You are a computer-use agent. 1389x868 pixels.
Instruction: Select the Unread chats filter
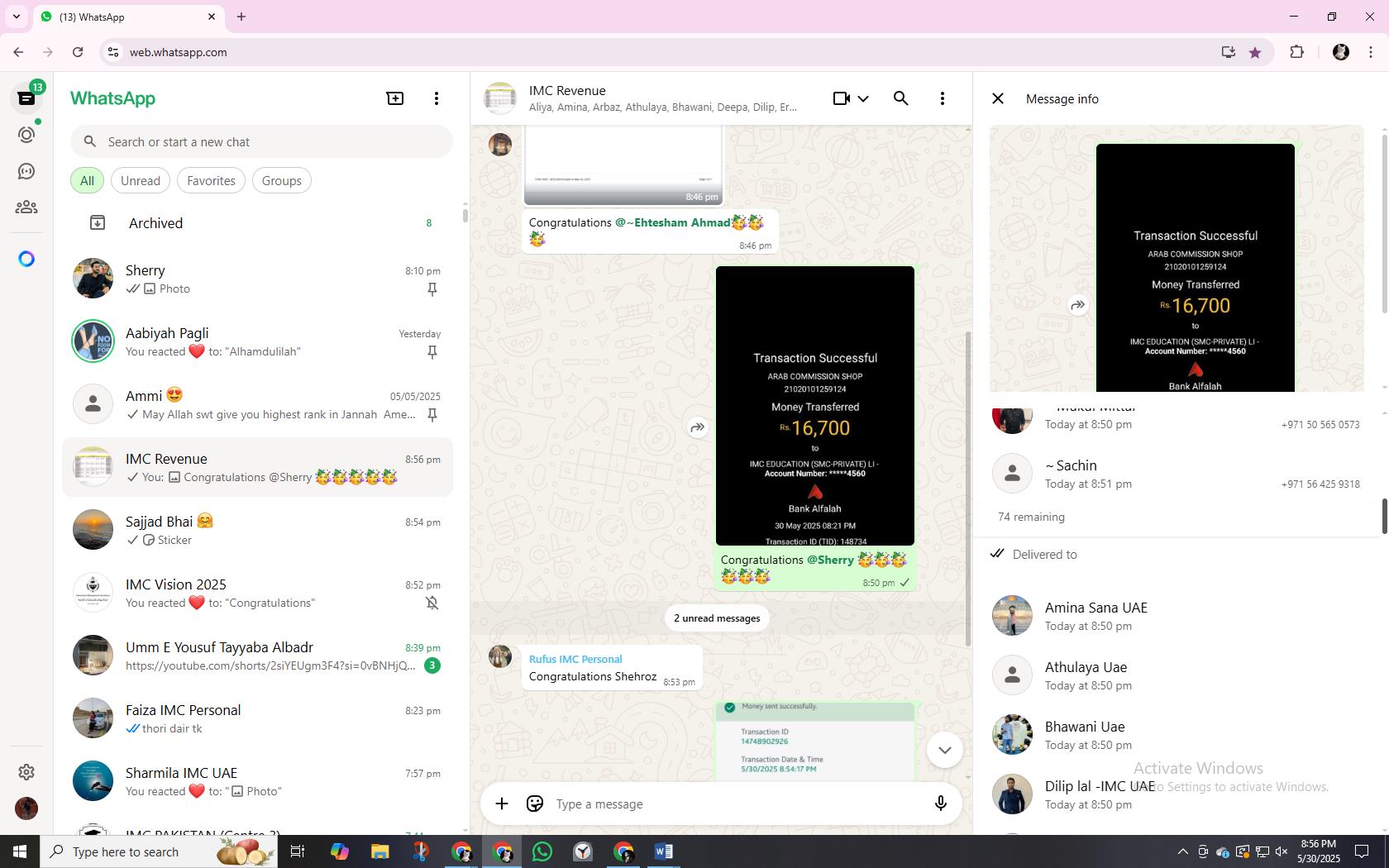pos(141,180)
